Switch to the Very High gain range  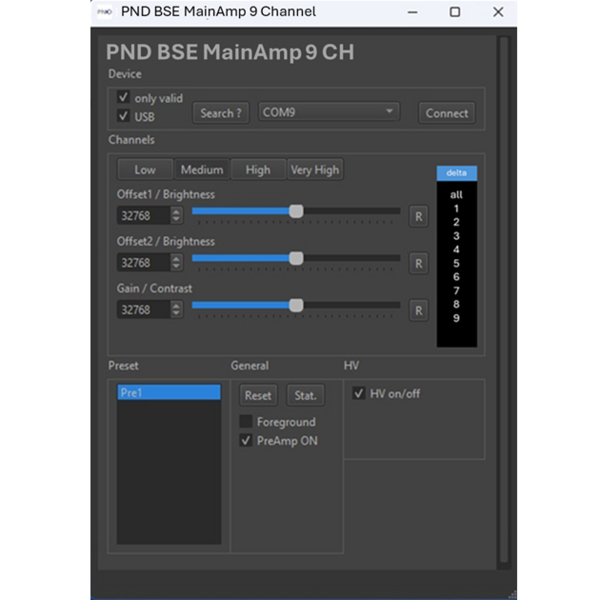314,170
